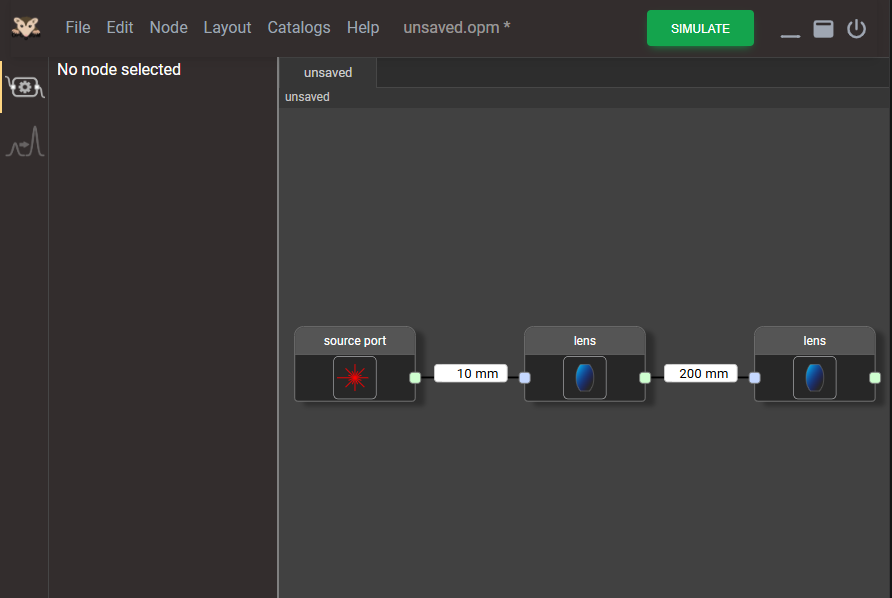Open the analysis graph sidebar icon
Screen dimensions: 892x598
point(25,142)
